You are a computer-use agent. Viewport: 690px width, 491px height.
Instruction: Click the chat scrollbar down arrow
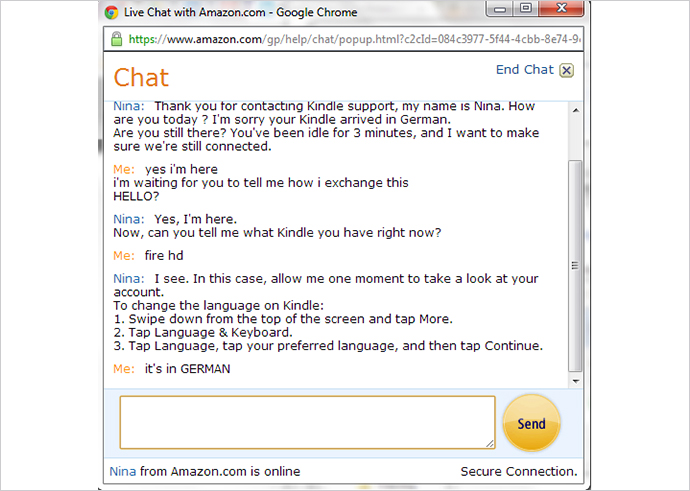[x=576, y=381]
